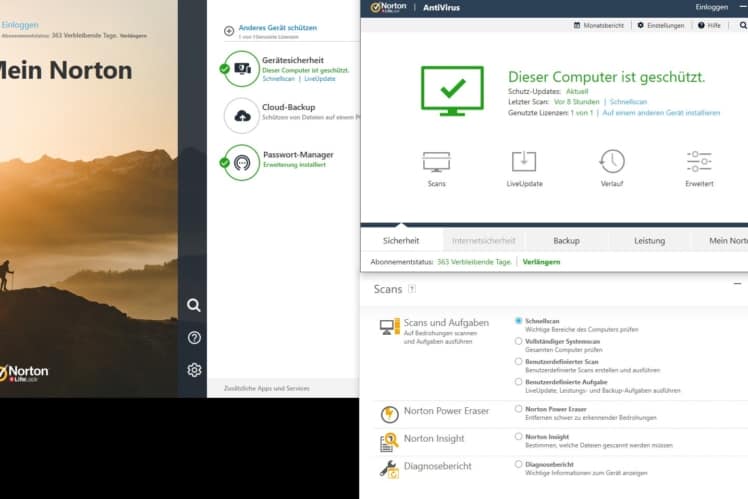This screenshot has height=499, width=748.
Task: Click the 'Aktuell' Schutz-Updates value
Action: 577,91
